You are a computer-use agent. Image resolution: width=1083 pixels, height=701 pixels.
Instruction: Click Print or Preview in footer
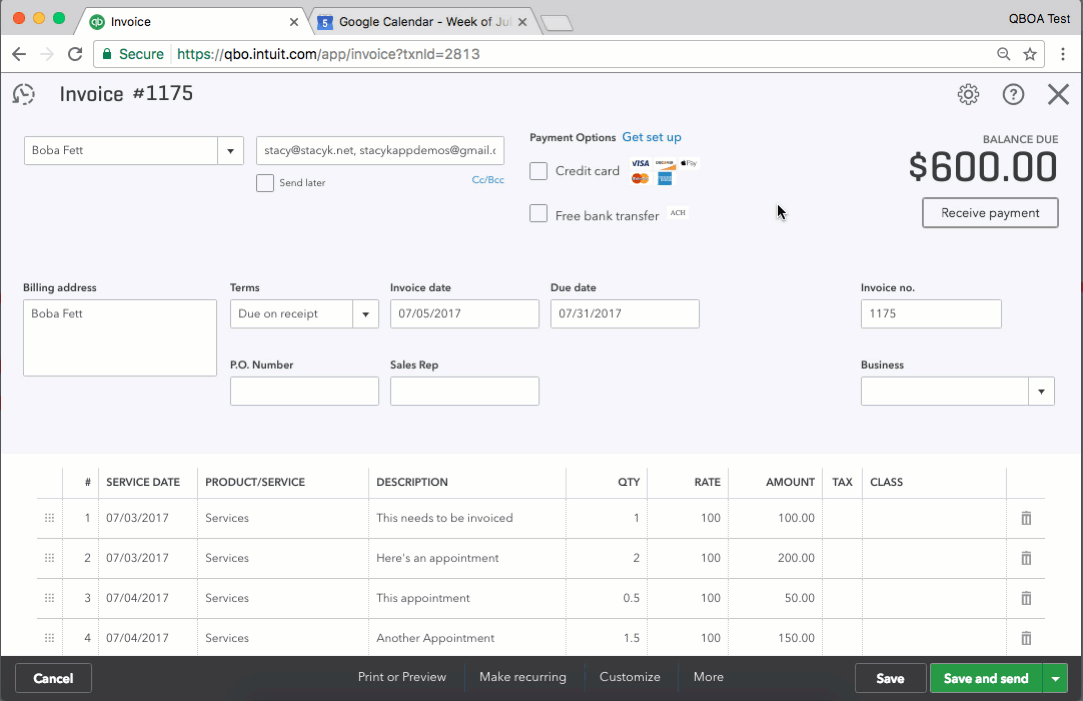coord(402,677)
